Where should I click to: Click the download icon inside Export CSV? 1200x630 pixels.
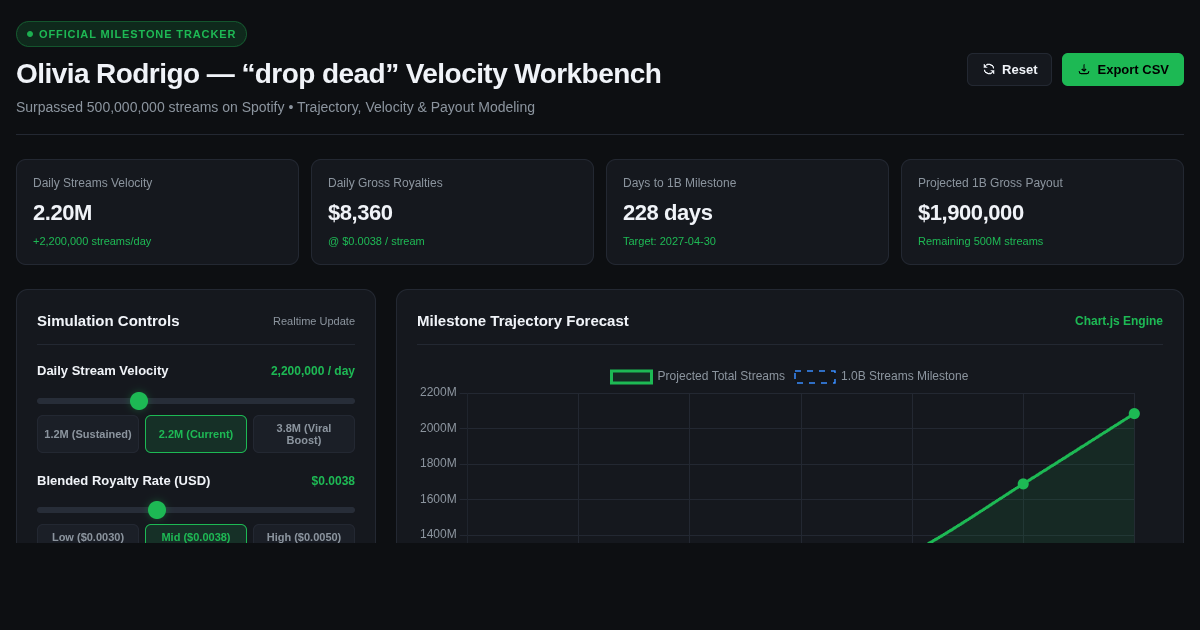point(1084,70)
